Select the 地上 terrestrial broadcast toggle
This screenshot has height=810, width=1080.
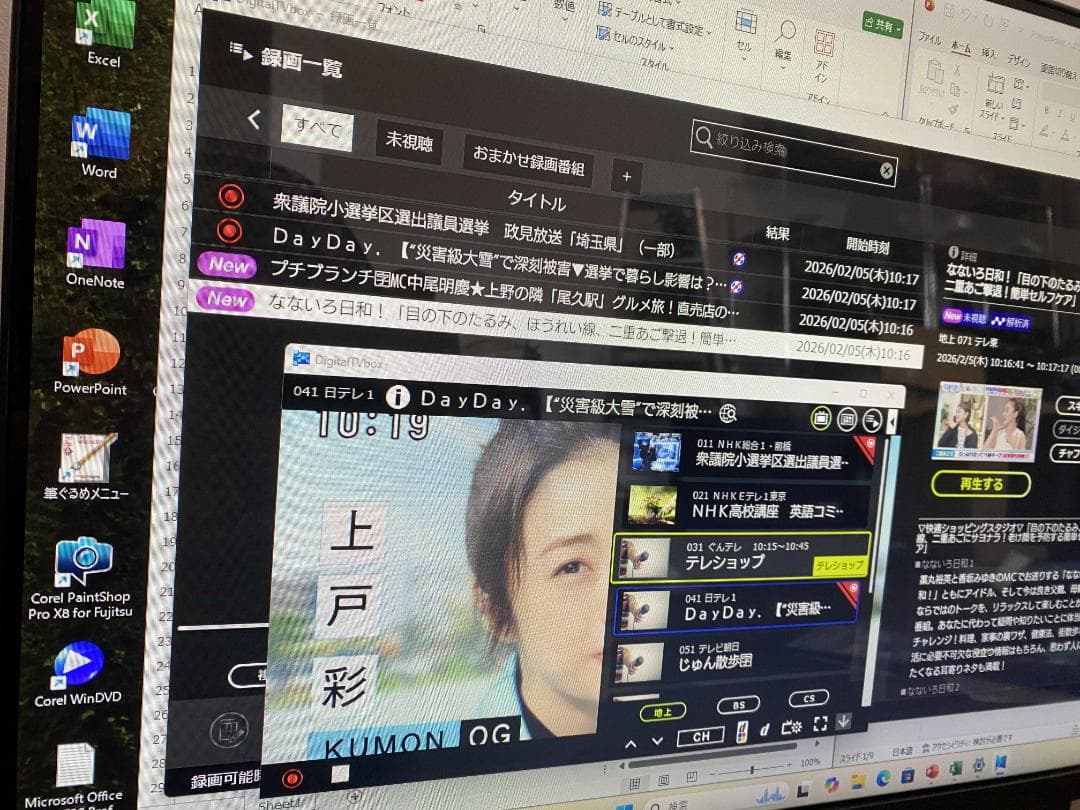pos(663,710)
